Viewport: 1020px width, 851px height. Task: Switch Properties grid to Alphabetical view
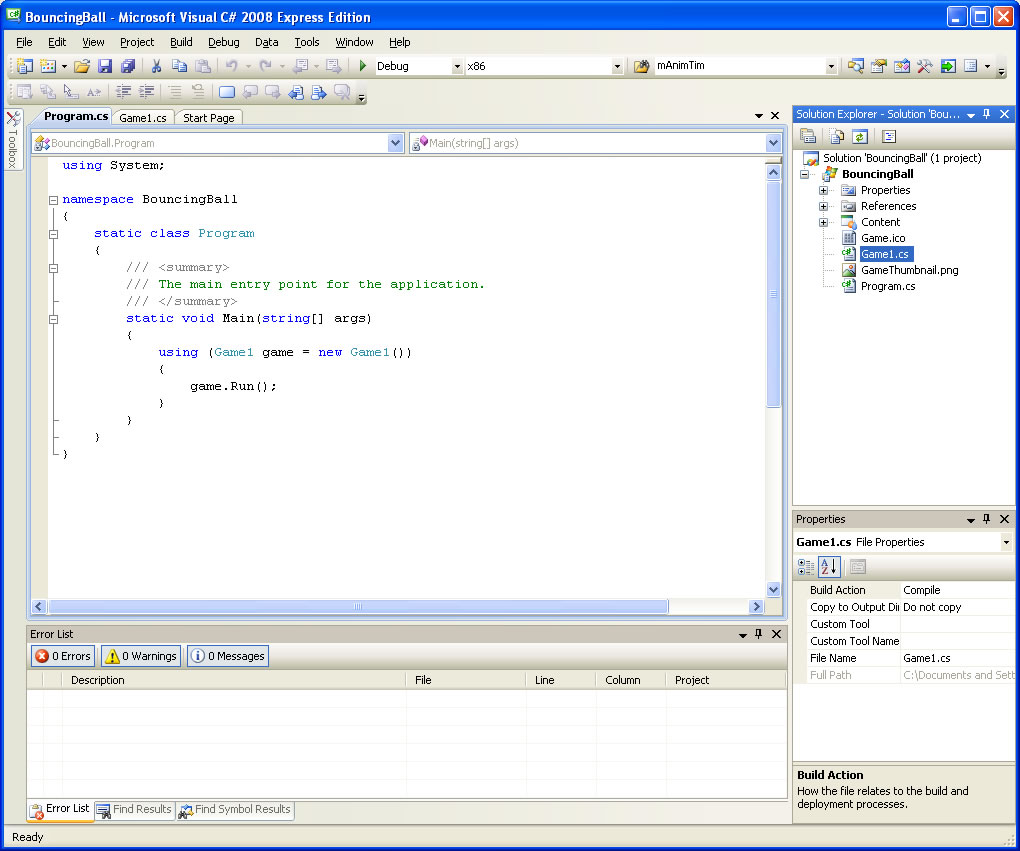(x=829, y=567)
